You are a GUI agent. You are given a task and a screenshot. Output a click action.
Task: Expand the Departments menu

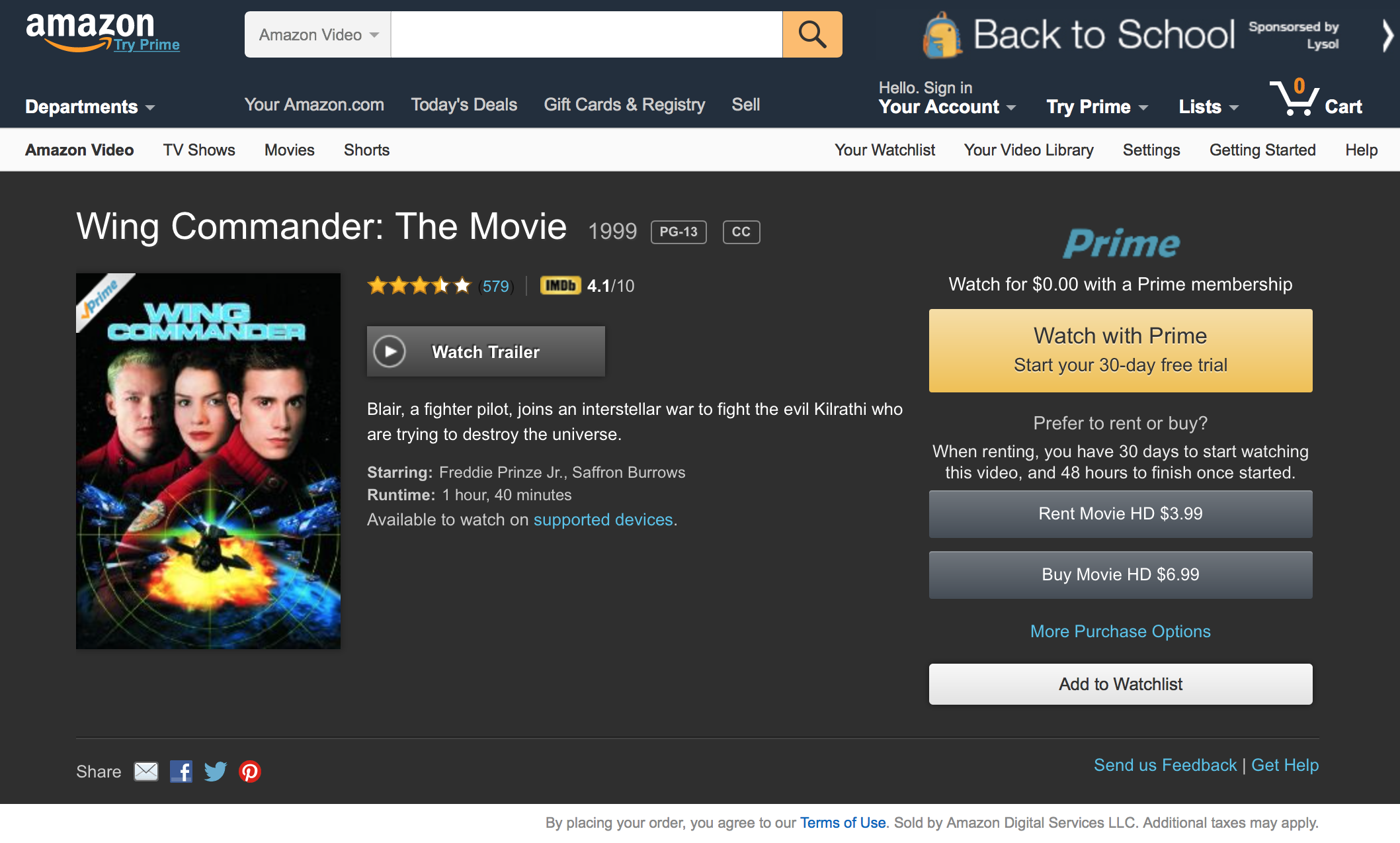tap(90, 107)
